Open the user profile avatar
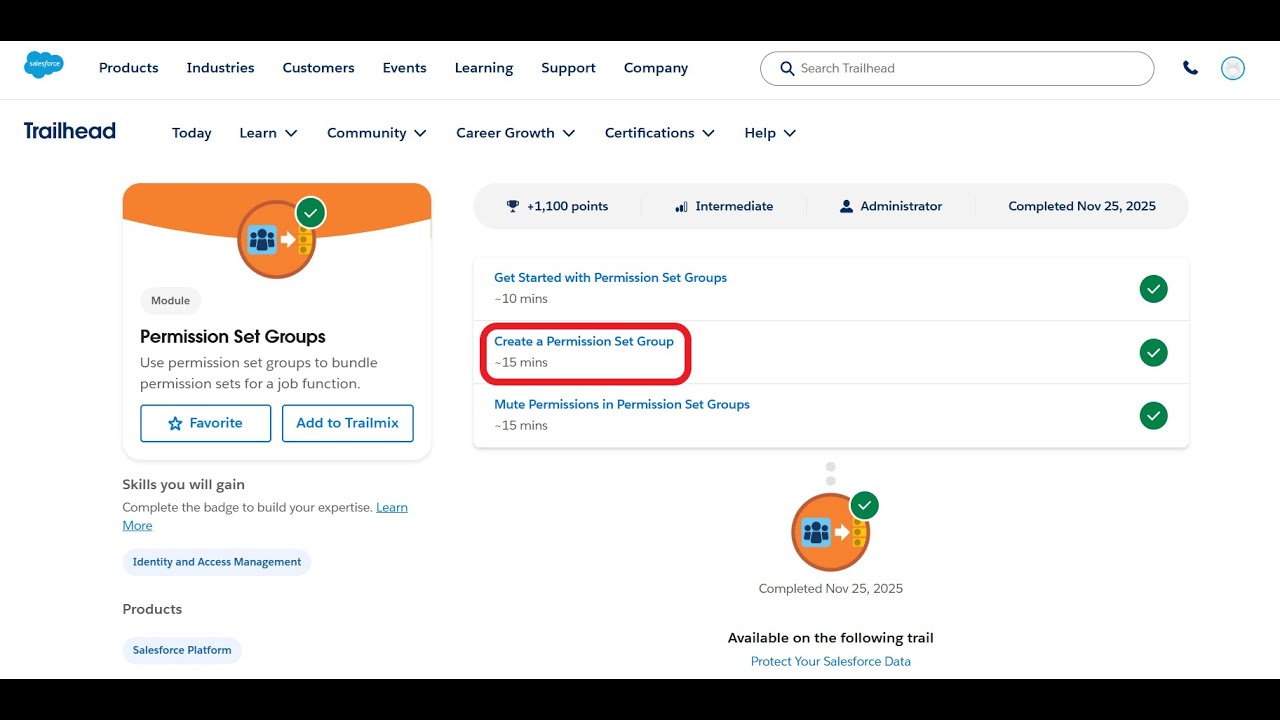 tap(1233, 68)
